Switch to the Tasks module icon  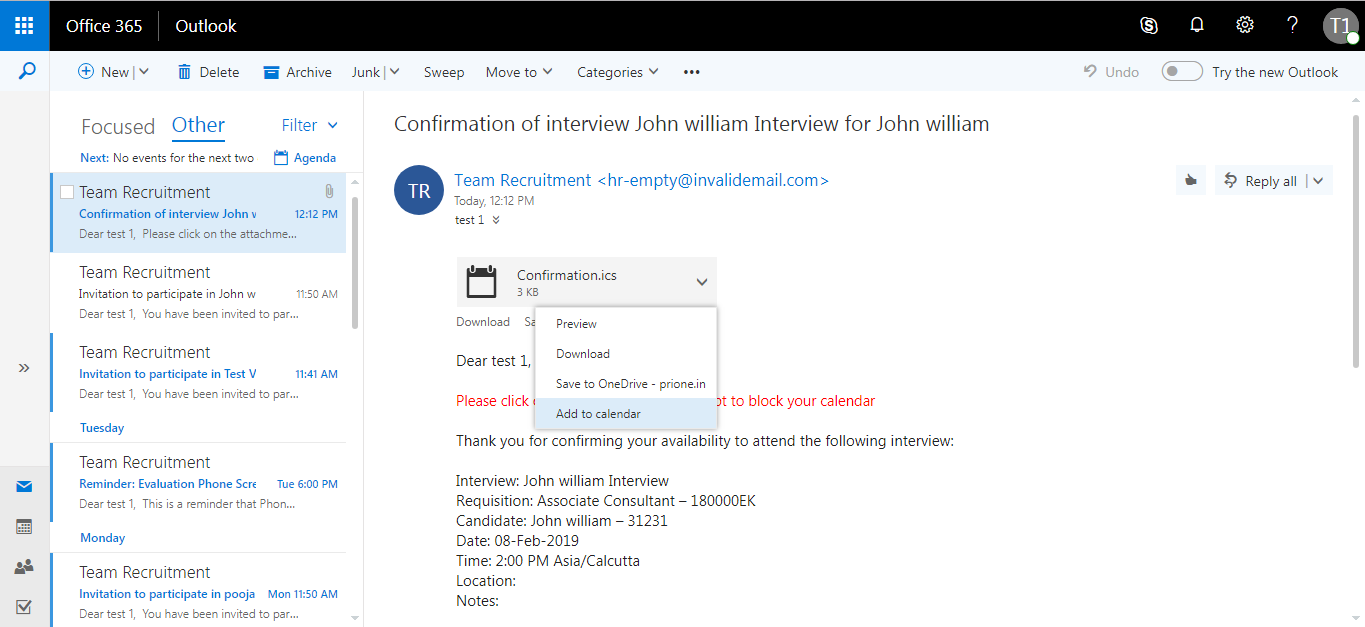(x=24, y=607)
